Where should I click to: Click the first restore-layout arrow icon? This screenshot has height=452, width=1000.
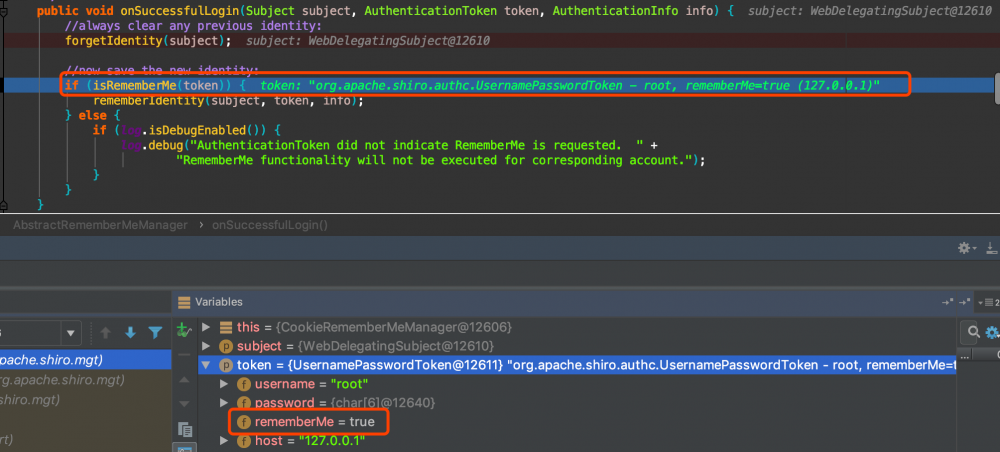click(946, 302)
